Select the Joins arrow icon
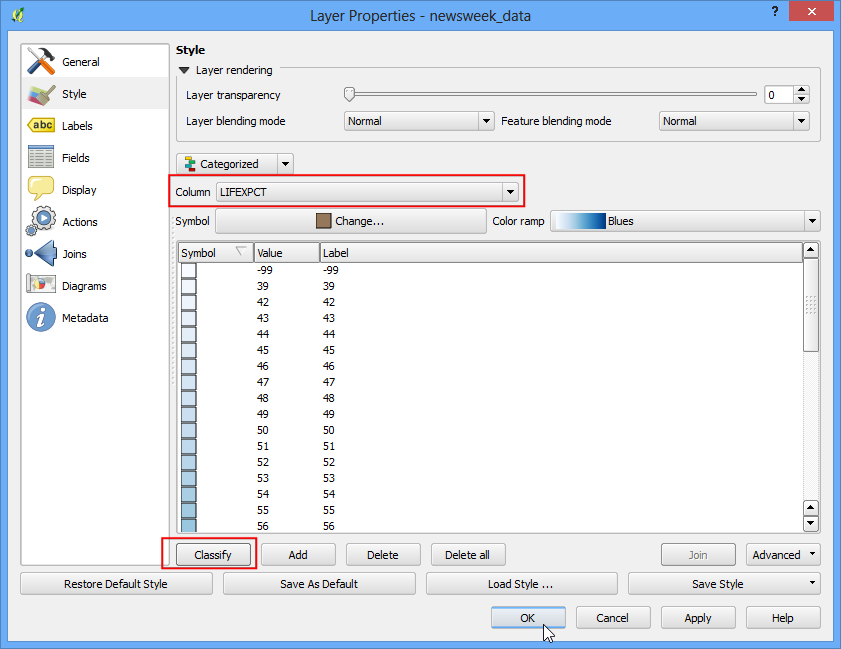 (x=41, y=253)
